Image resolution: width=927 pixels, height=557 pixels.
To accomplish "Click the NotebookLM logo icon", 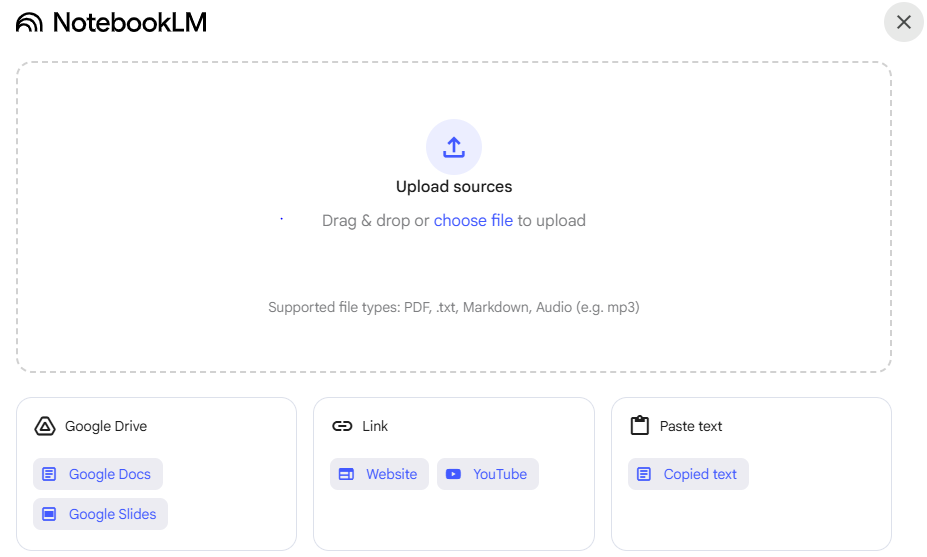I will tap(30, 22).
